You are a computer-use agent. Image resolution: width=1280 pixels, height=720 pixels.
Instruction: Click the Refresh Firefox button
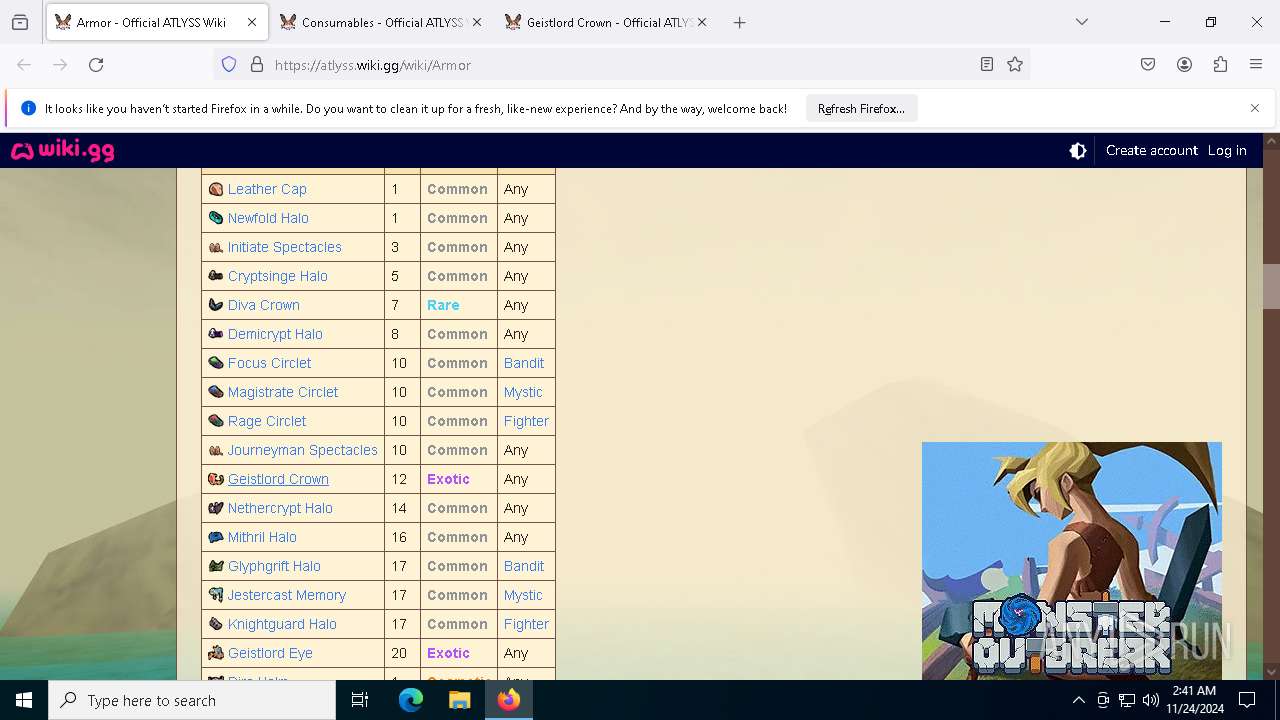tap(861, 109)
